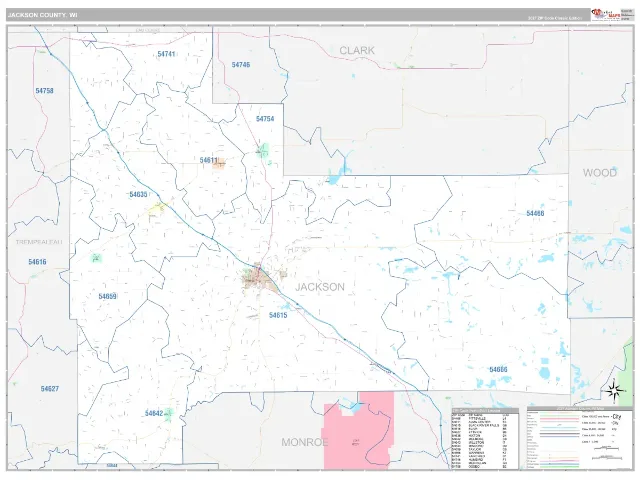Click the compass rose on the map
This screenshot has width=640, height=480.
tap(613, 391)
